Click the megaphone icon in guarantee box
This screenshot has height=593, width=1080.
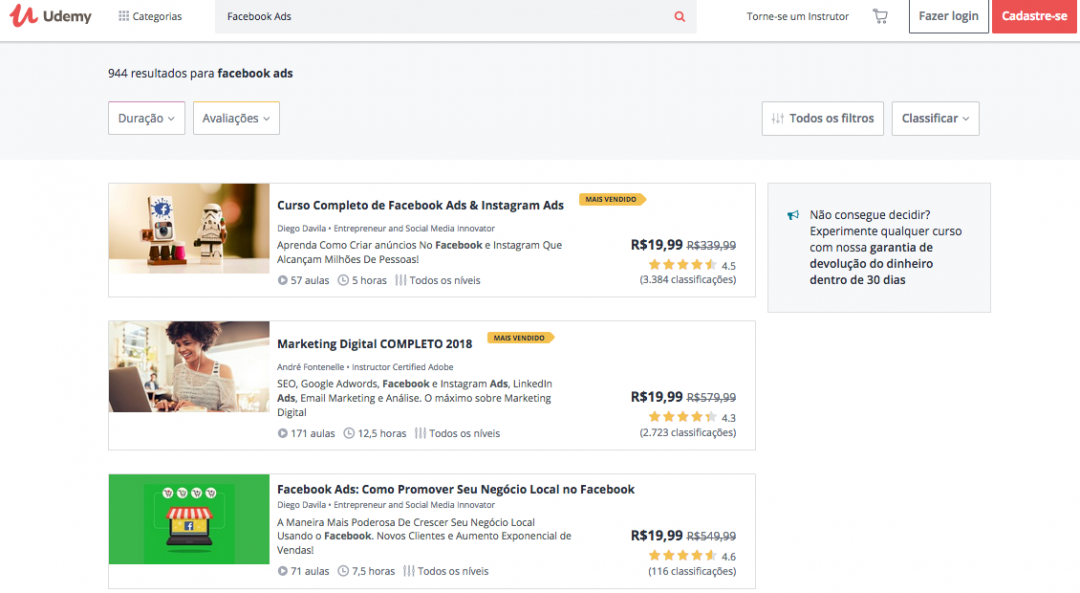793,215
